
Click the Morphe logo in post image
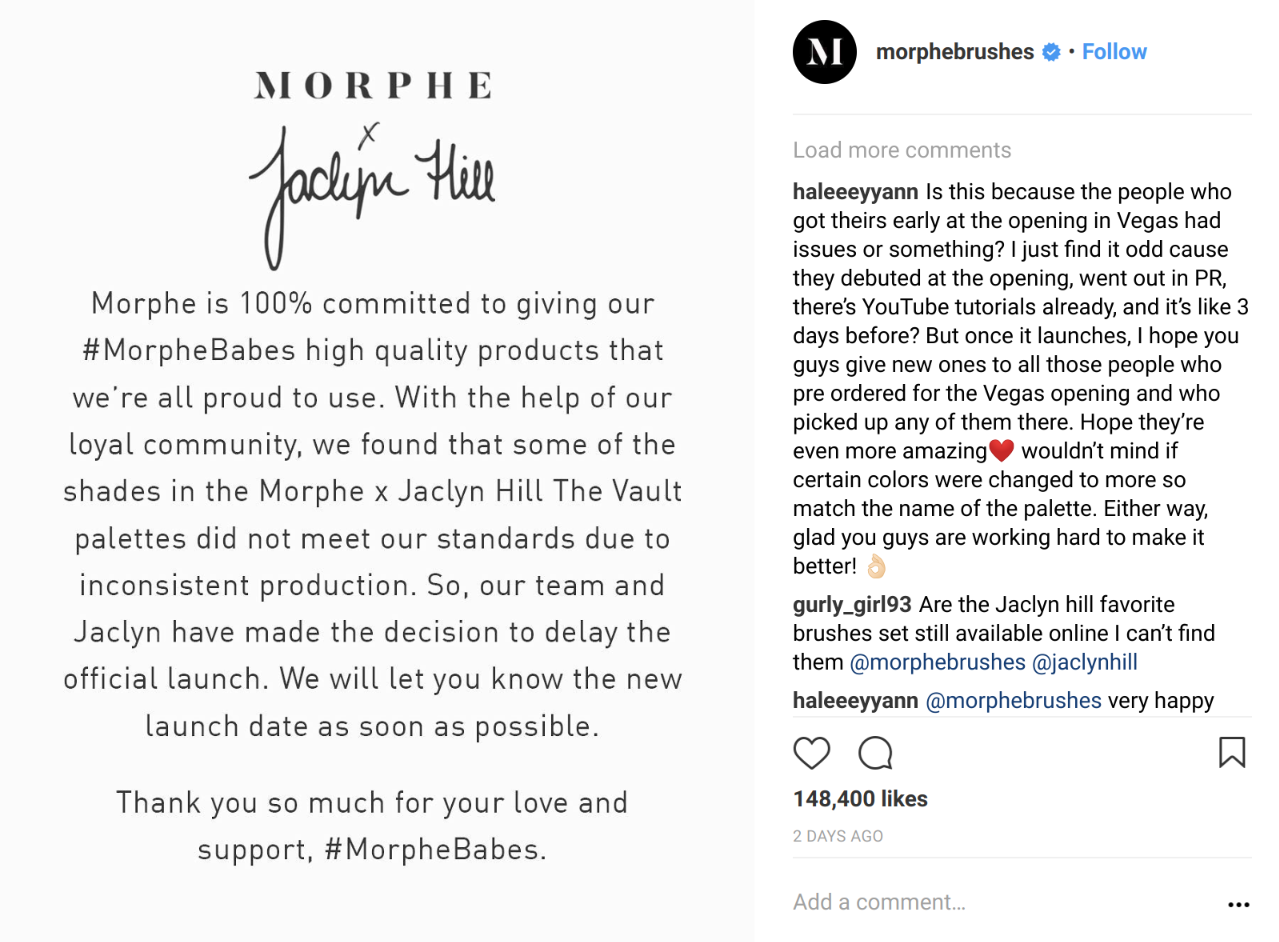(x=372, y=86)
